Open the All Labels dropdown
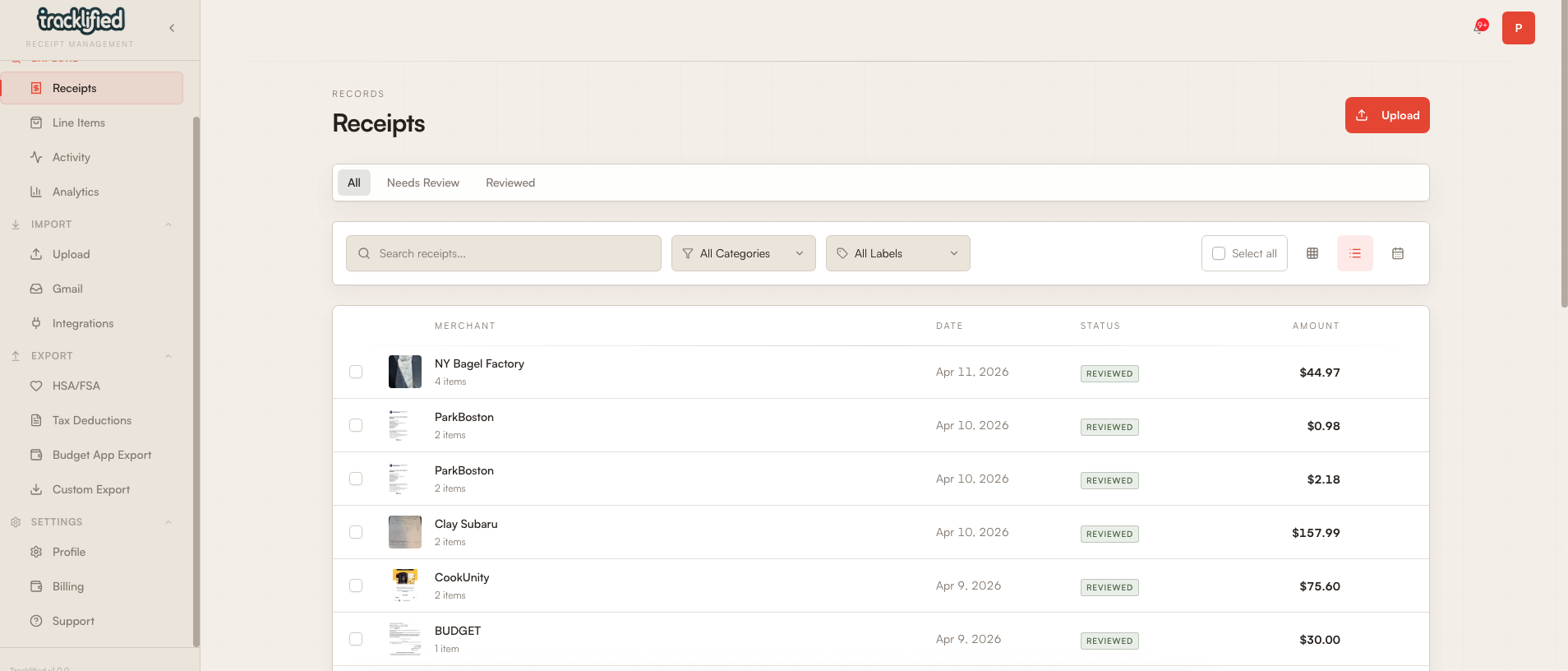This screenshot has height=671, width=1568. click(x=897, y=253)
